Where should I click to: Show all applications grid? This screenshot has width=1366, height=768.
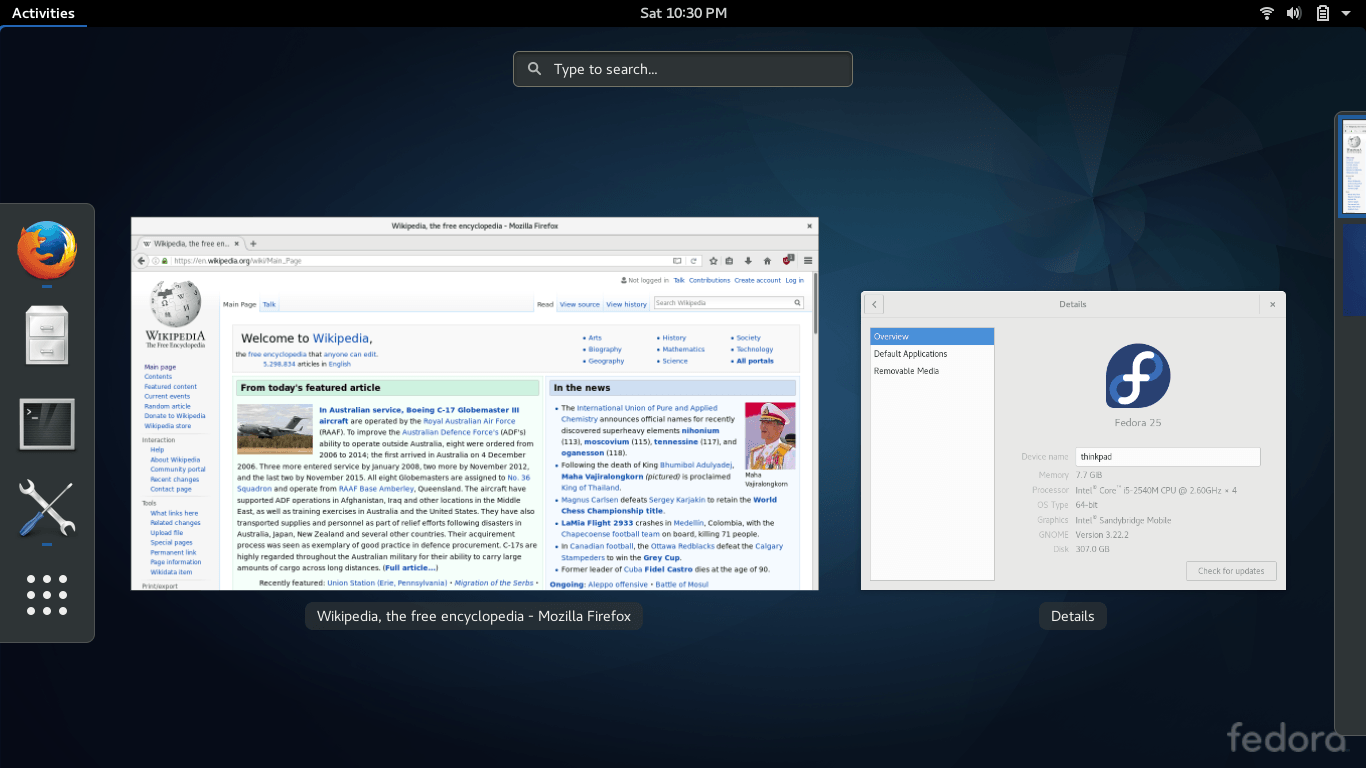click(47, 595)
